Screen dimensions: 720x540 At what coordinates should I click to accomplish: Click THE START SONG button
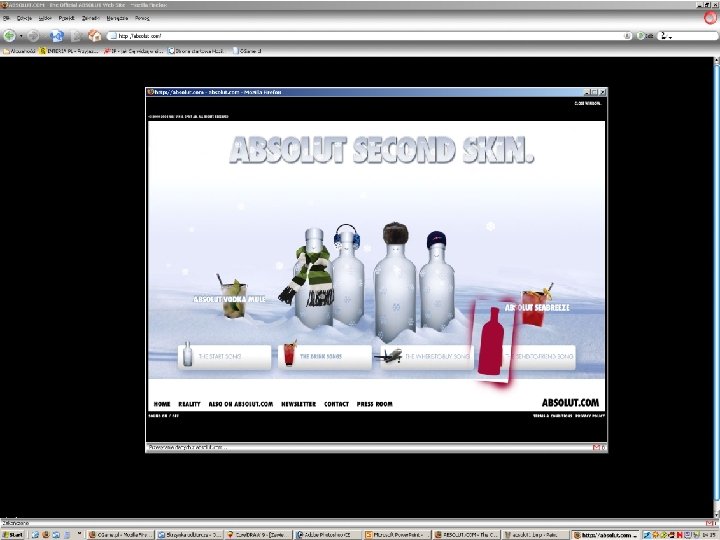[x=225, y=356]
